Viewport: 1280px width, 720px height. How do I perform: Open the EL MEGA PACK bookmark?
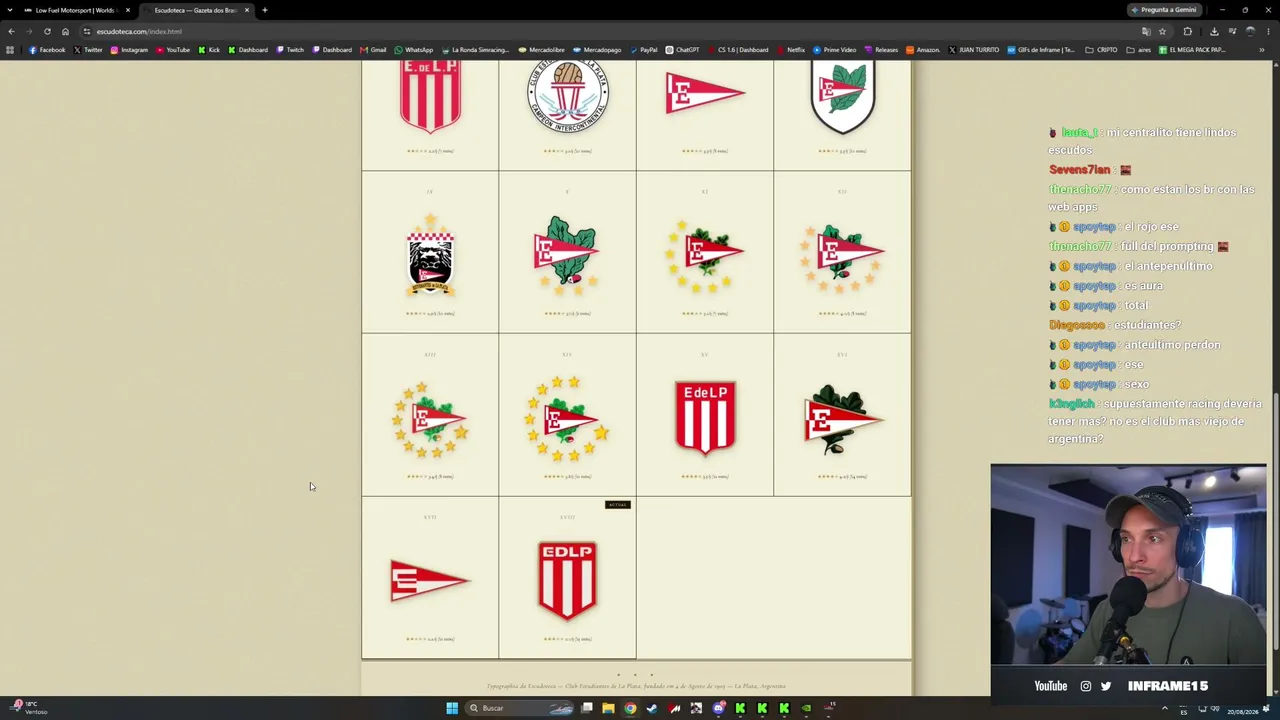pyautogui.click(x=1192, y=50)
